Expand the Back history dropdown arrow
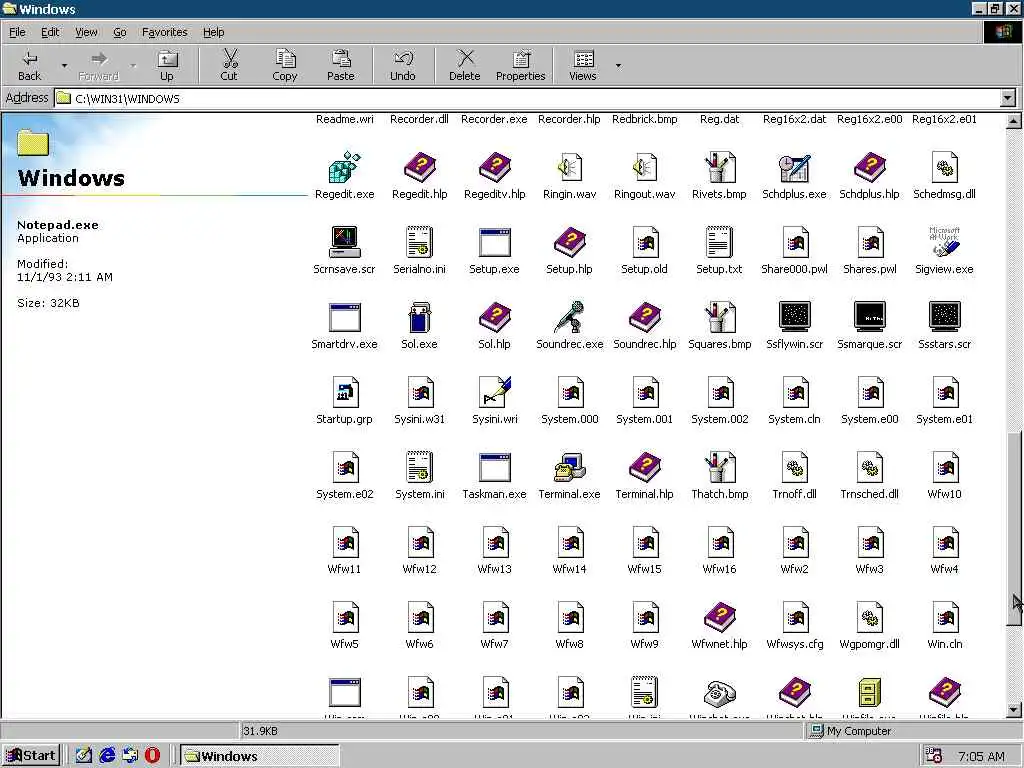The image size is (1024, 768). click(x=64, y=65)
